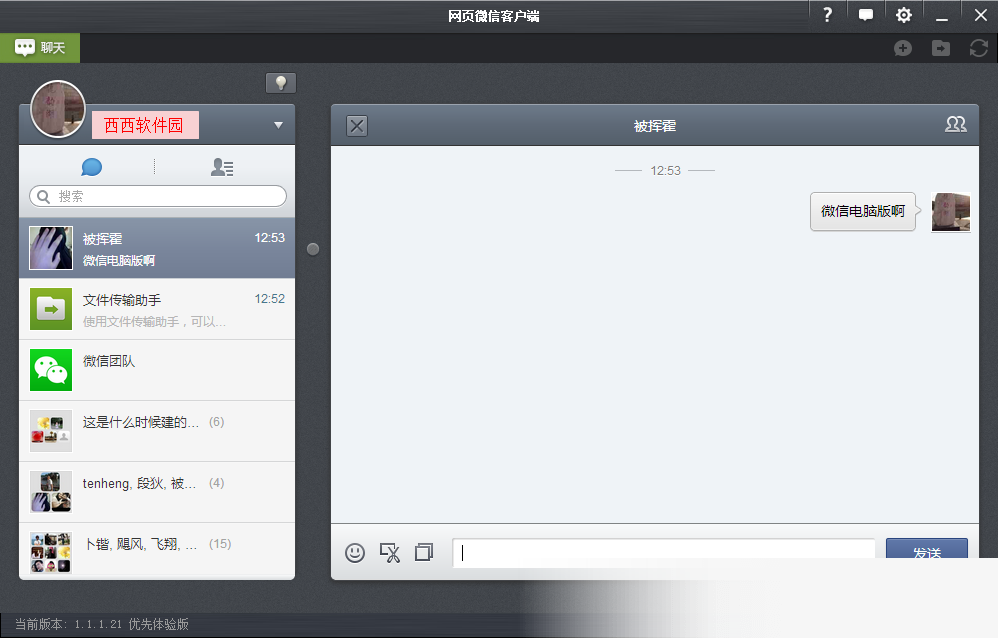The height and width of the screenshot is (638, 998).
Task: Click the round panel collapse handle
Action: pos(313,249)
